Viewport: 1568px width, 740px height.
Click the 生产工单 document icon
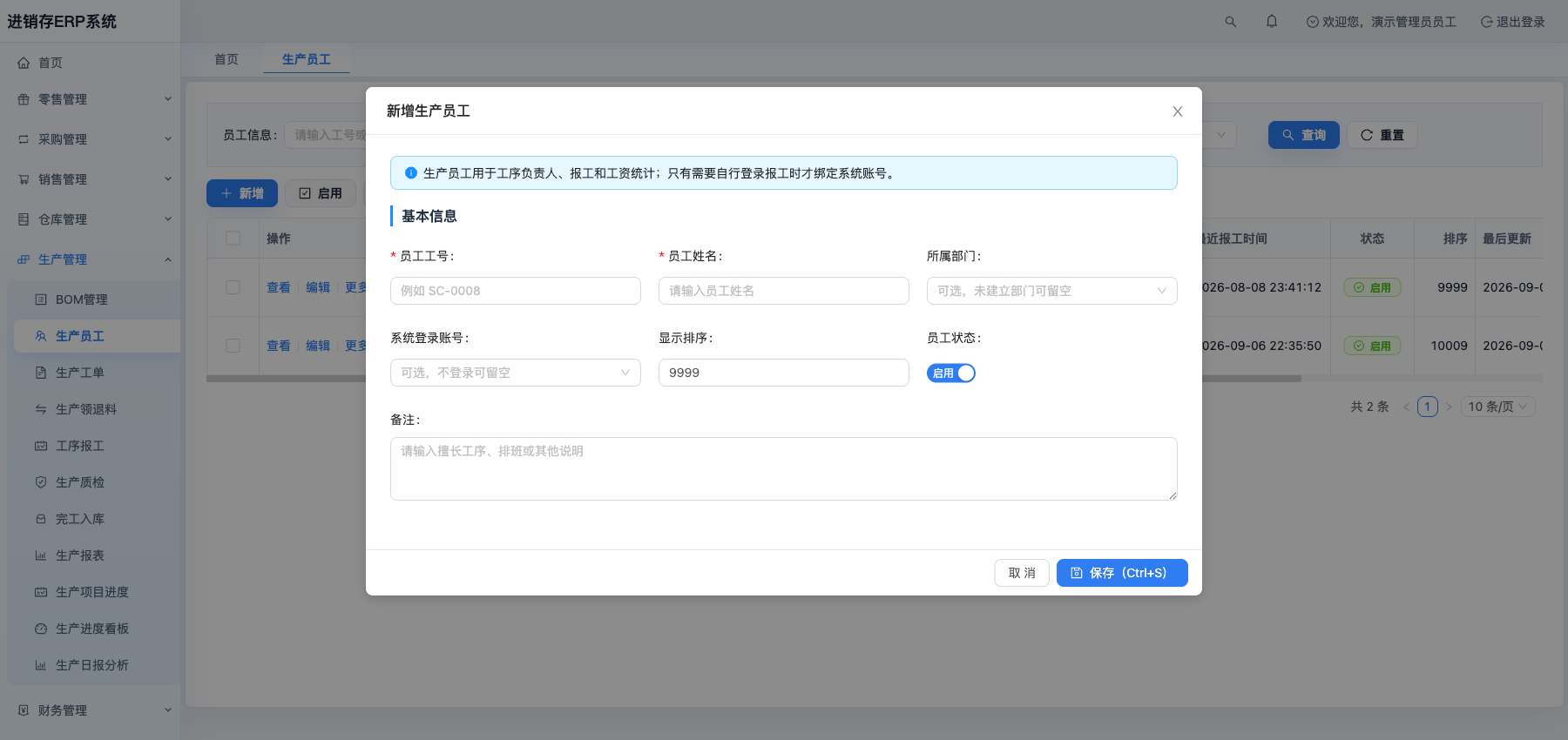41,373
